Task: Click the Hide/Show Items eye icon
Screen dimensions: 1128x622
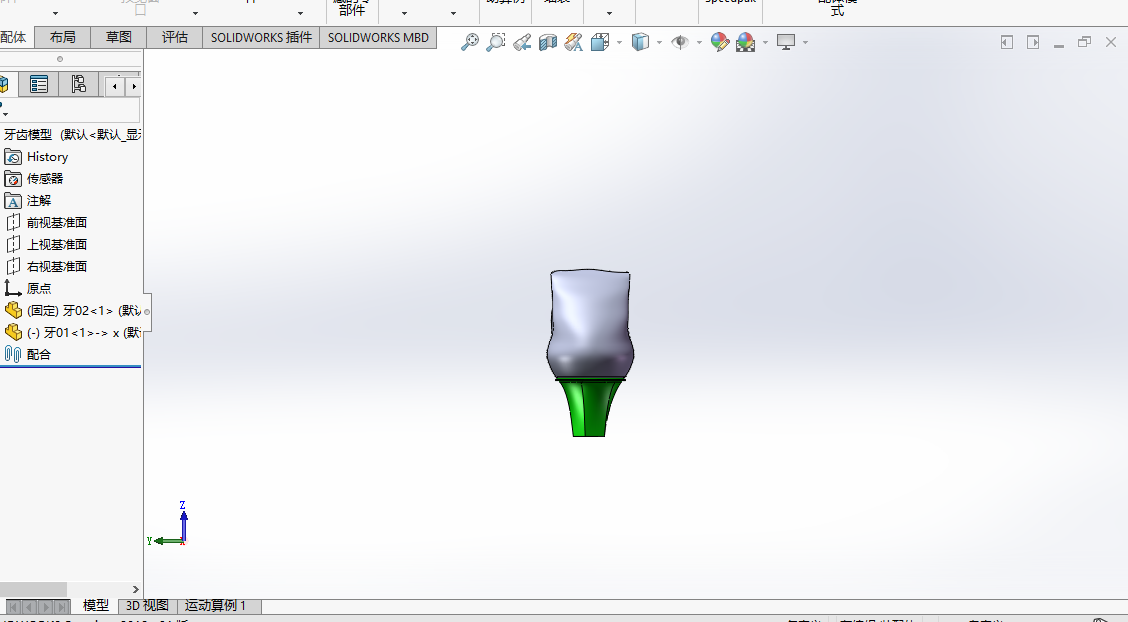Action: coord(680,42)
